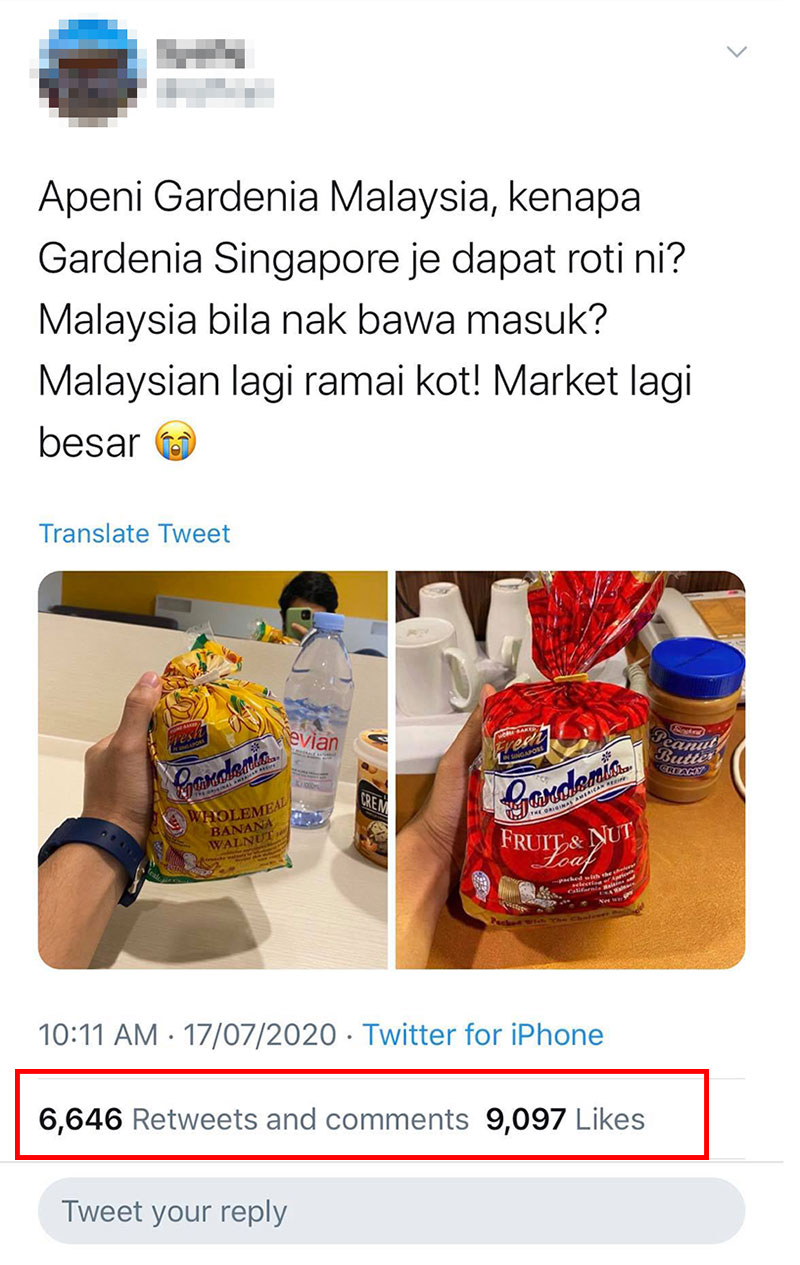Screen dimensions: 800x1265
Task: Click the 10:11 AM timestamp
Action: [98, 1034]
